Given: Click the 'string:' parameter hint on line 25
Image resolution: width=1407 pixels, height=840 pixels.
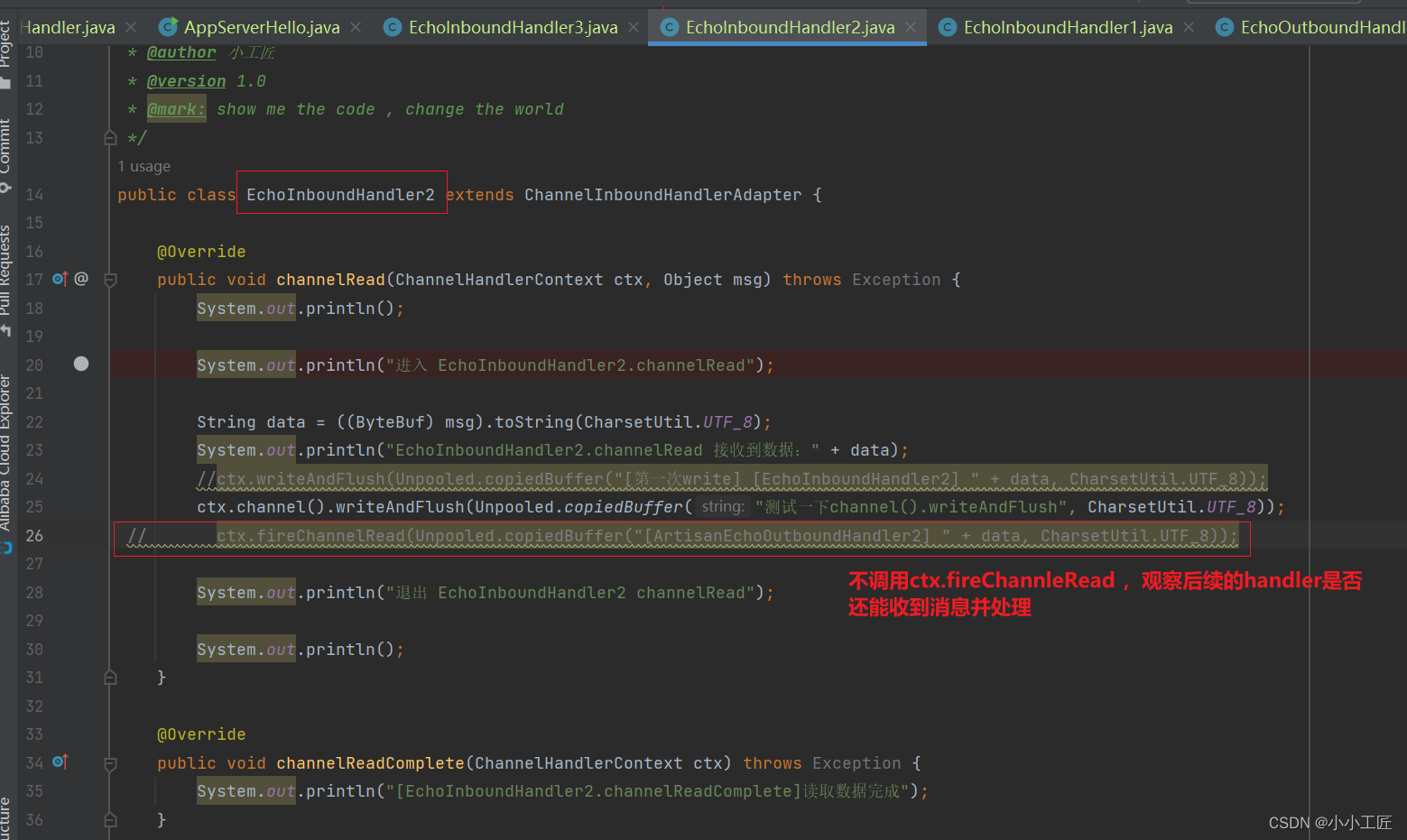Looking at the screenshot, I should click(x=723, y=507).
